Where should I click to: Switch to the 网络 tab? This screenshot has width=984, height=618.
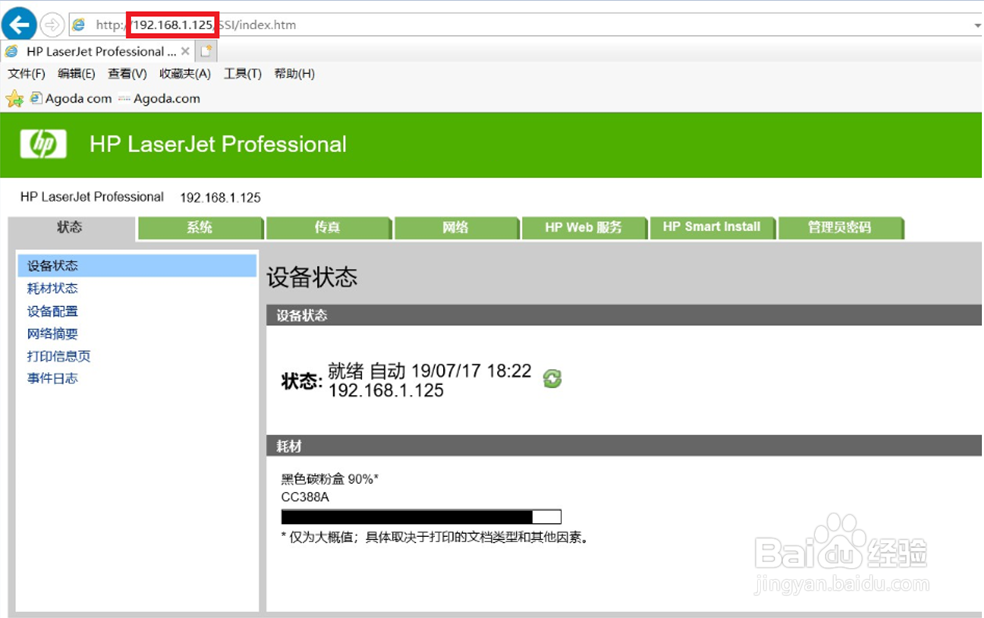(456, 228)
